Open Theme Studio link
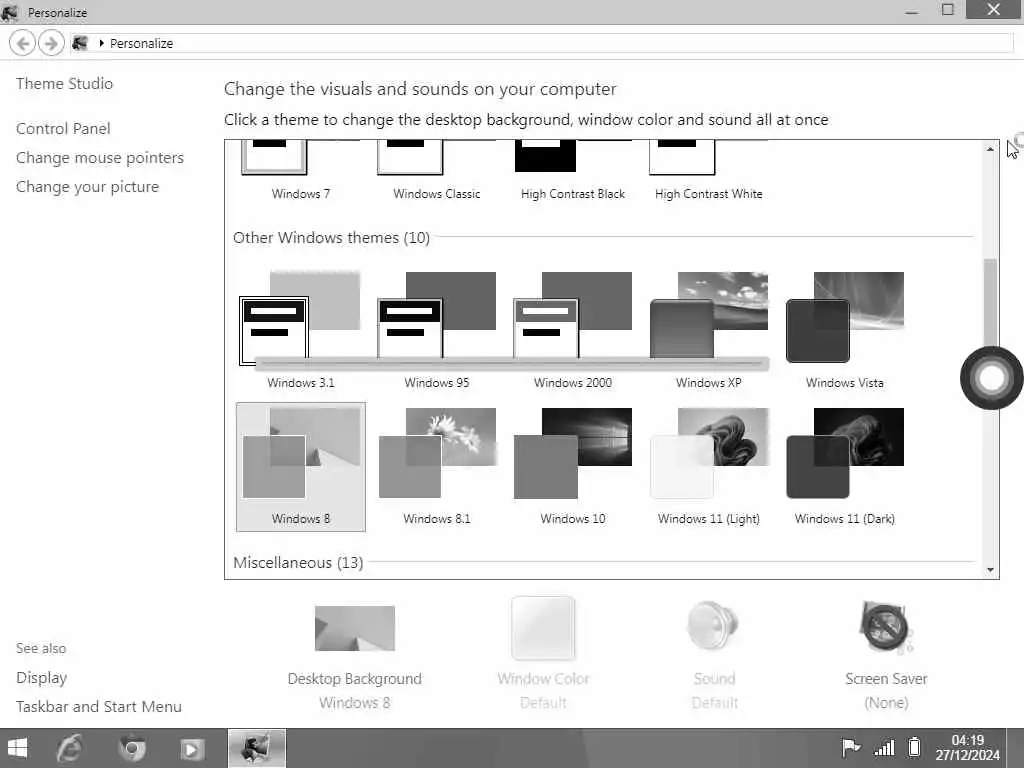The width and height of the screenshot is (1024, 768). [64, 84]
